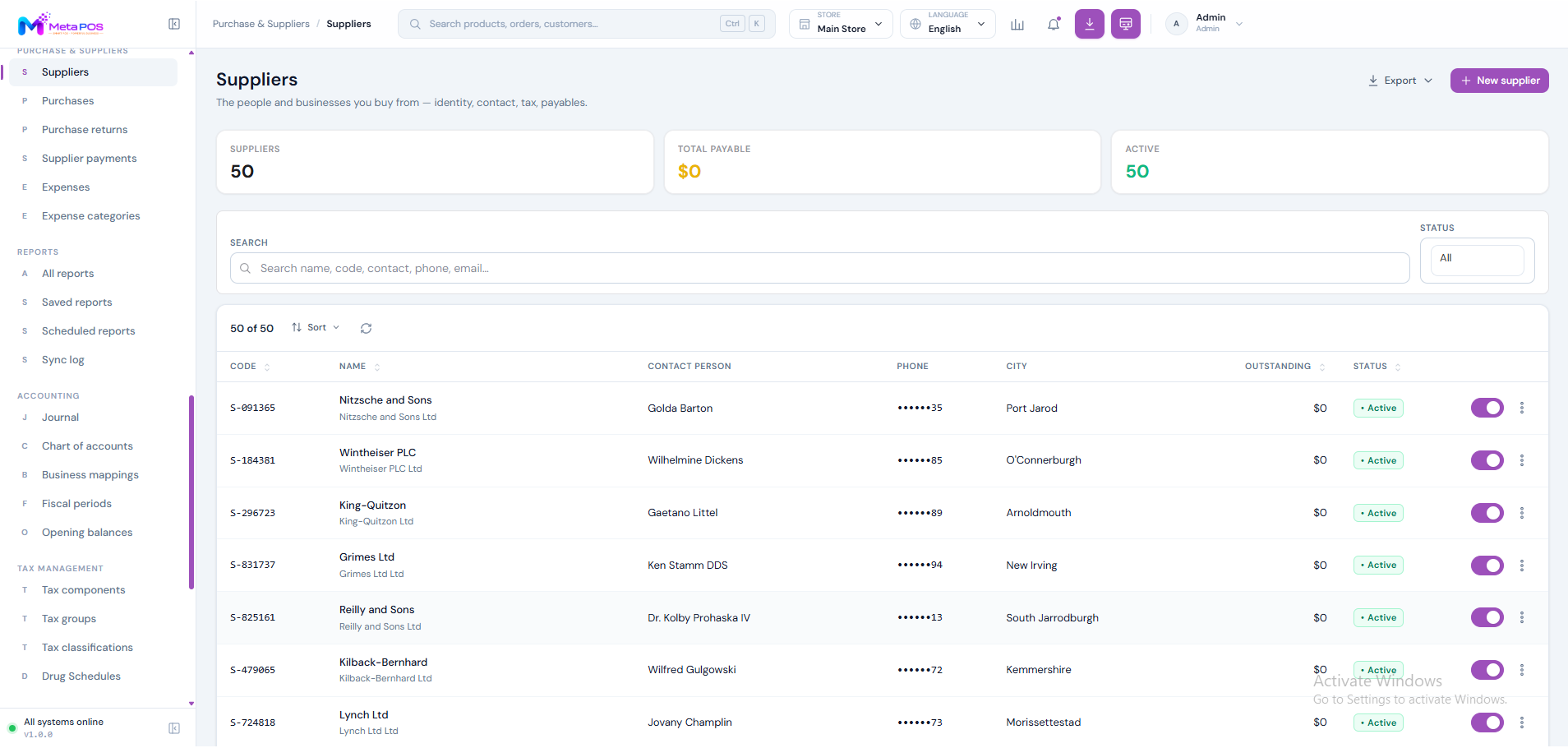Viewport: 1568px width, 748px height.
Task: Go to Purchase returns
Action: [85, 130]
